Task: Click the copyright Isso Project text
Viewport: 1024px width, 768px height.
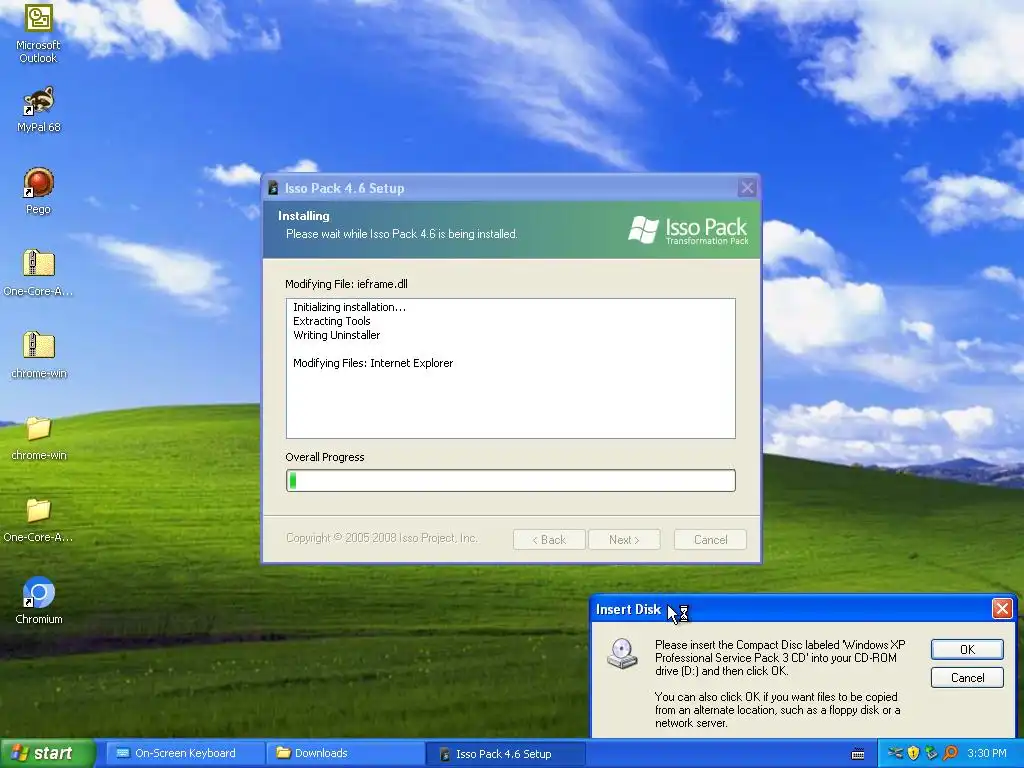Action: (381, 538)
